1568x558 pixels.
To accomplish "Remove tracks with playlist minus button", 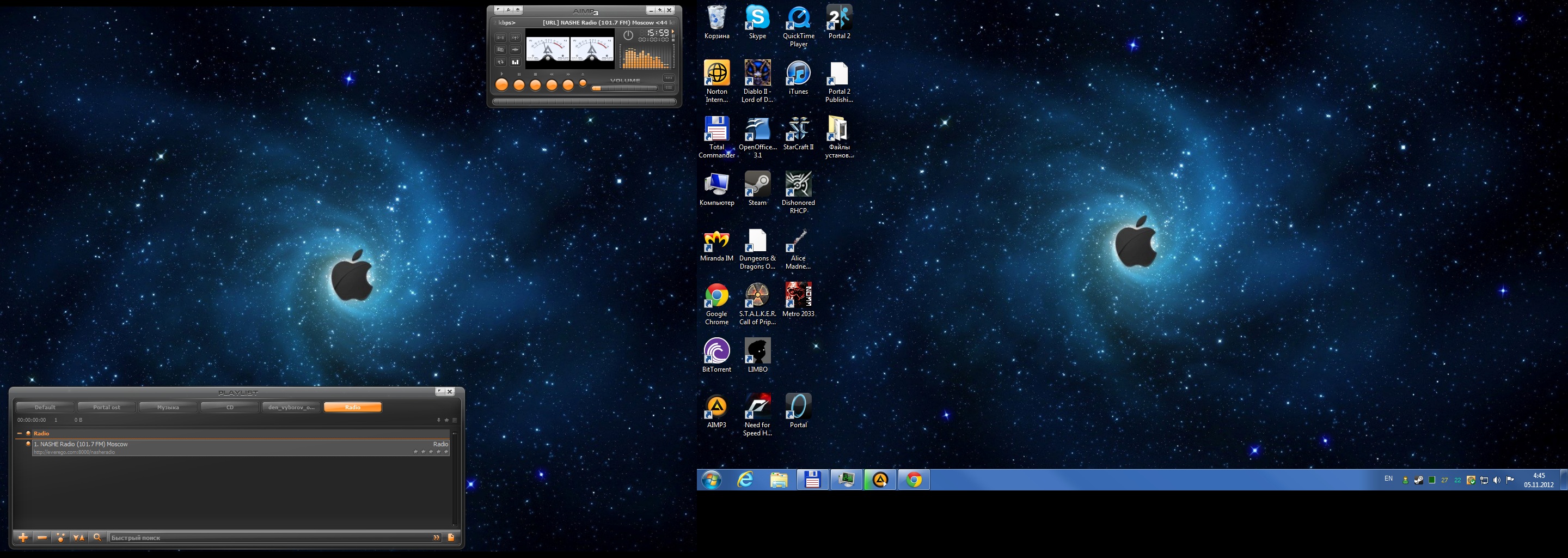I will click(x=42, y=538).
